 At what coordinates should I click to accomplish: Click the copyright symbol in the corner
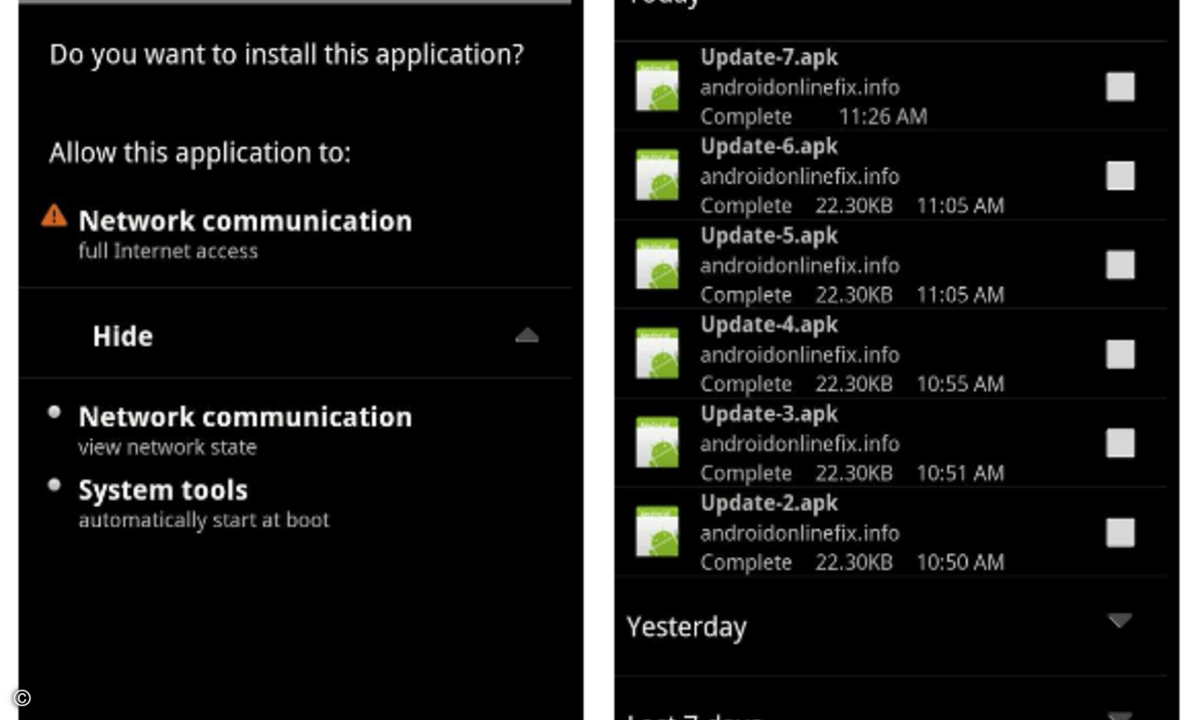point(22,698)
